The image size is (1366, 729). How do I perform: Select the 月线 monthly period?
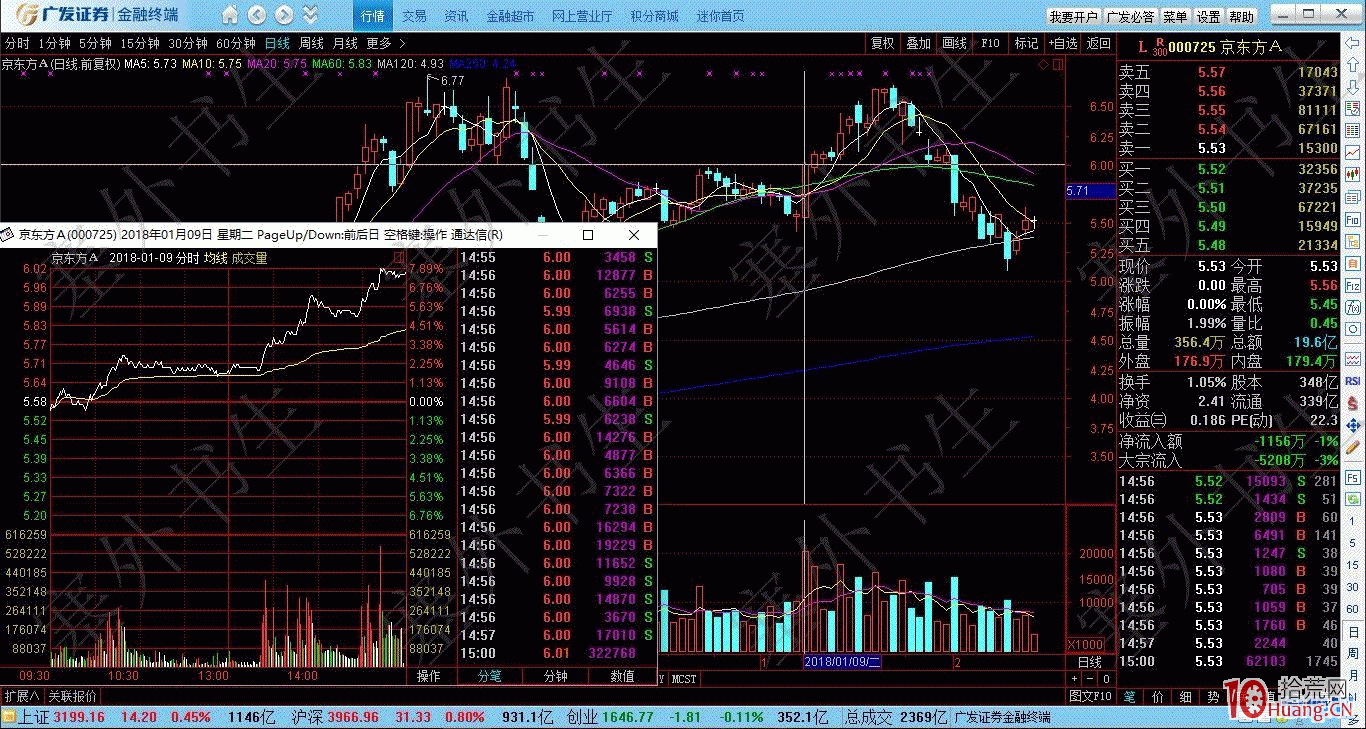[x=345, y=43]
